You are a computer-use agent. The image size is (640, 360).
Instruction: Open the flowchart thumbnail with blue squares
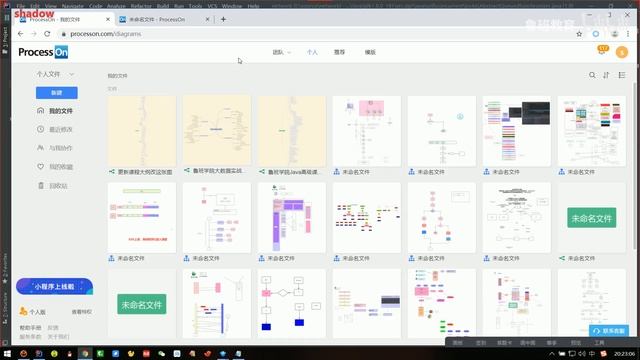pos(292,303)
